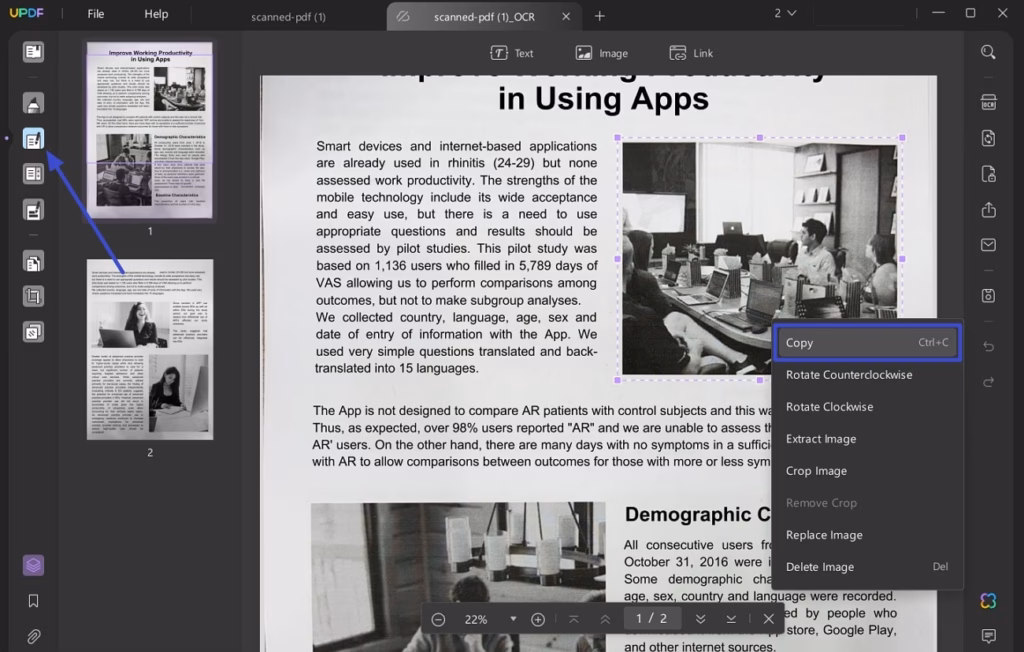Choose Replace Image from the context menu

pyautogui.click(x=824, y=535)
